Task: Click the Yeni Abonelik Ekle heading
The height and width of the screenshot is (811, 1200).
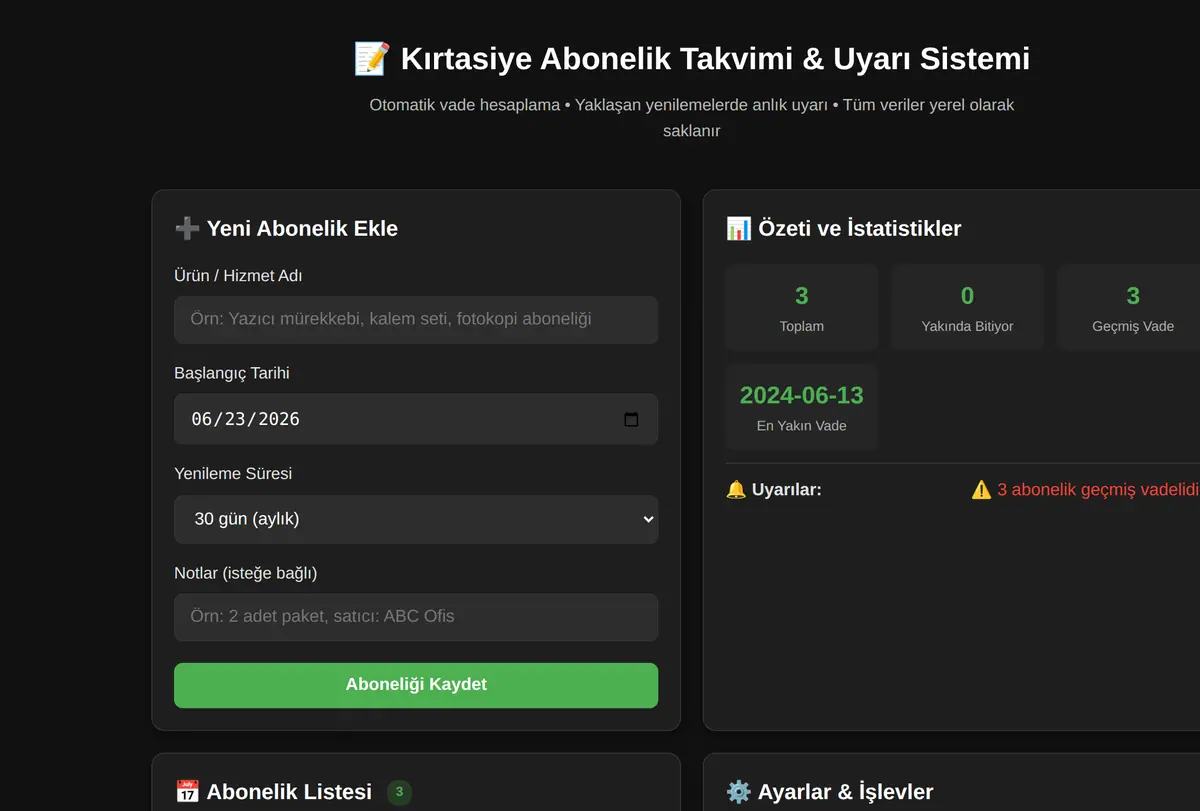Action: click(x=302, y=228)
